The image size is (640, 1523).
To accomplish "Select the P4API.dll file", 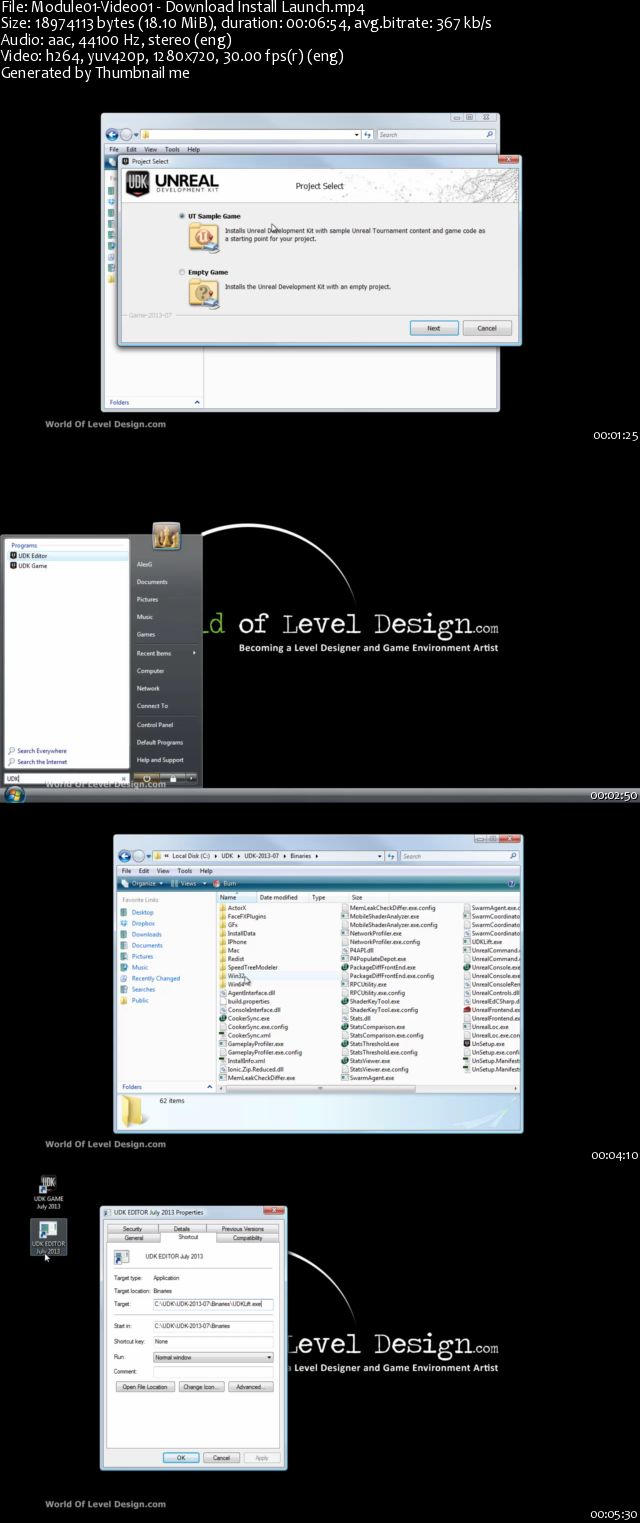I will (360, 951).
